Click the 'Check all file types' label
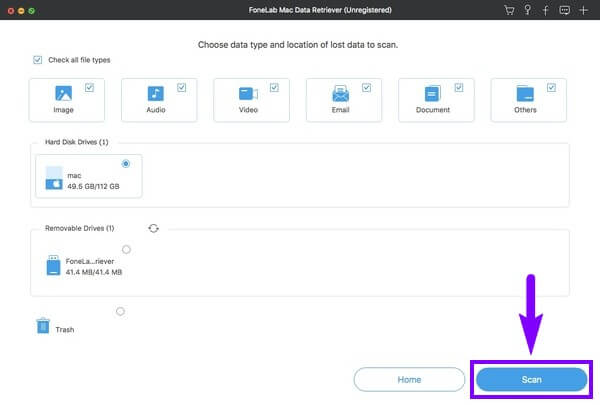The width and height of the screenshot is (600, 405). [79, 60]
